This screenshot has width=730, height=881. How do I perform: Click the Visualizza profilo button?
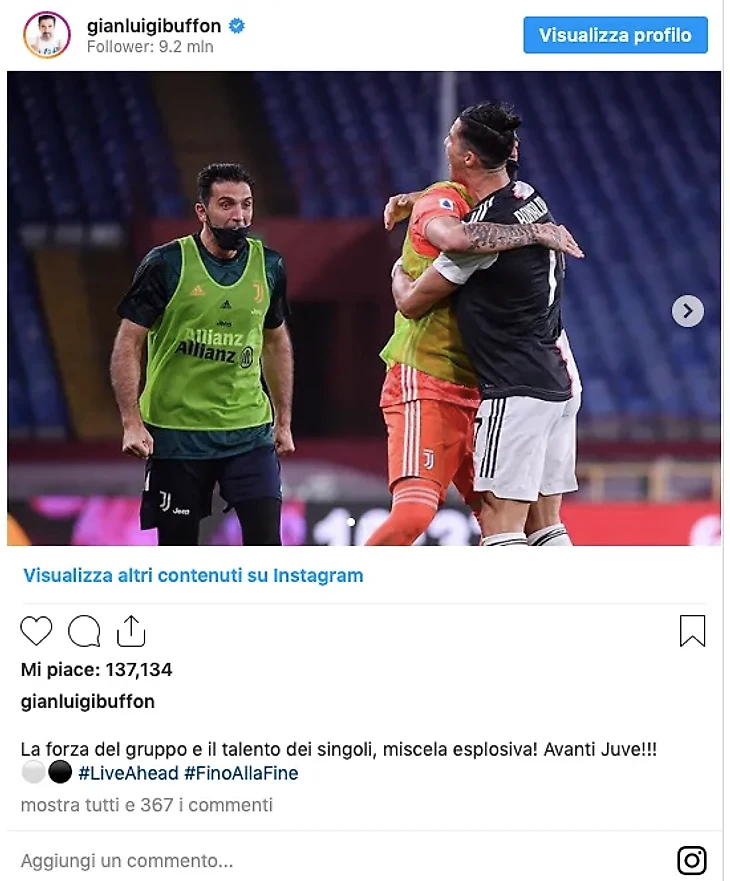click(615, 35)
